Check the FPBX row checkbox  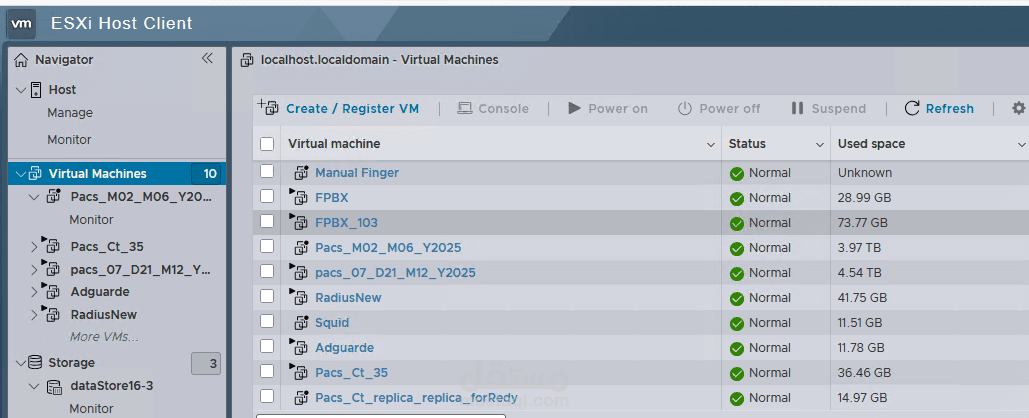pyautogui.click(x=266, y=196)
